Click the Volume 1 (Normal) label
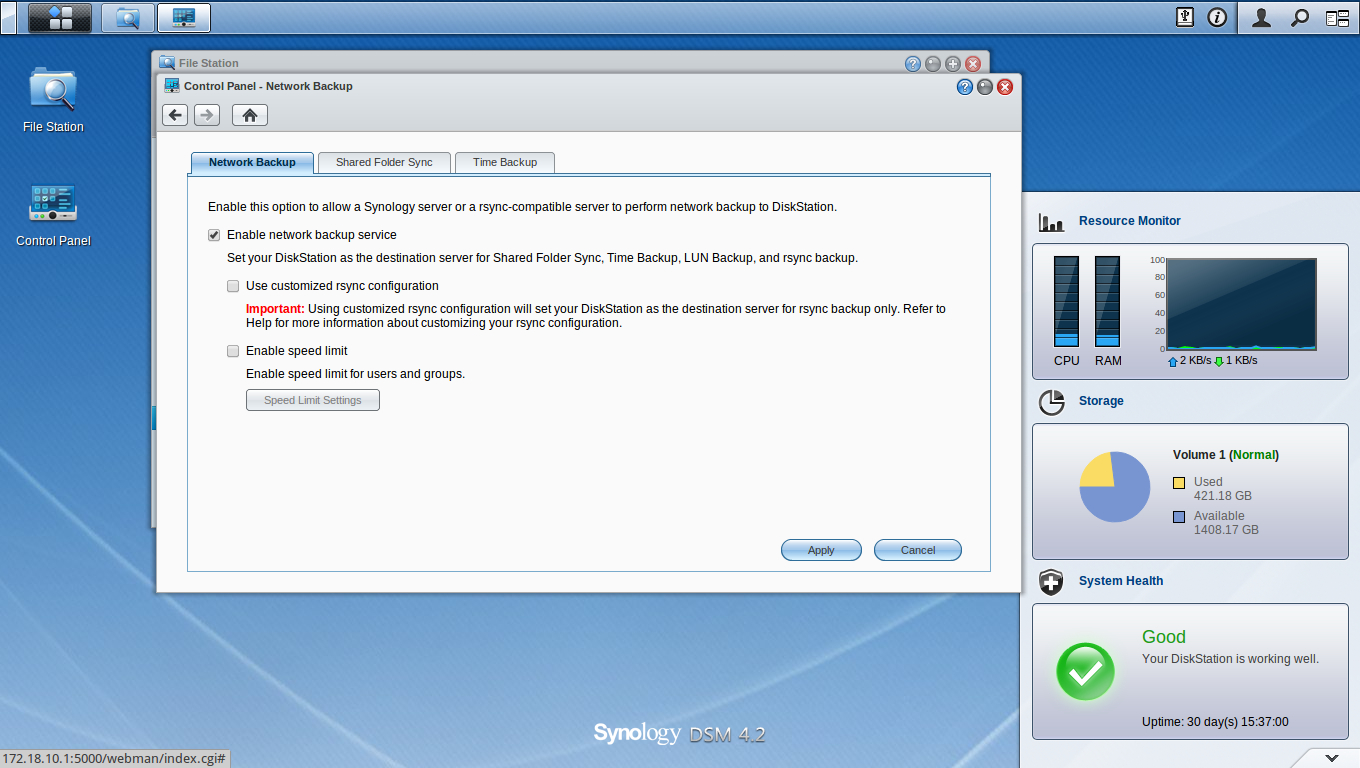This screenshot has width=1360, height=768. tap(1226, 455)
